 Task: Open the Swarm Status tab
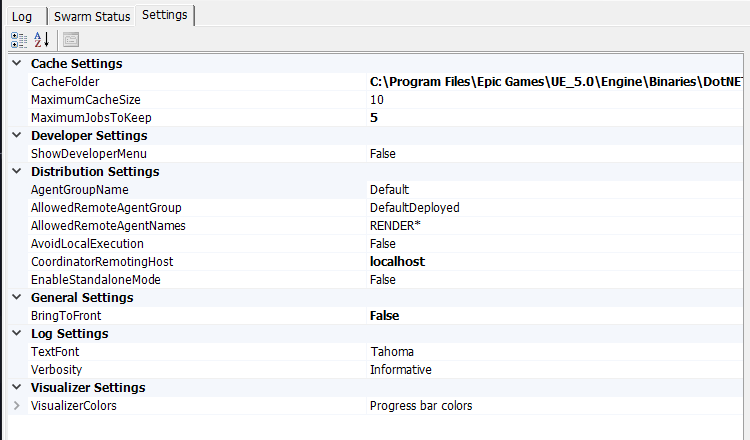(x=92, y=16)
